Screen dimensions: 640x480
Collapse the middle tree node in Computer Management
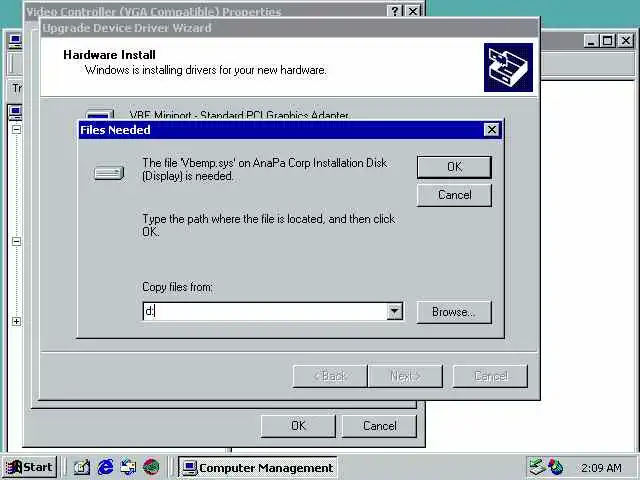(x=16, y=241)
